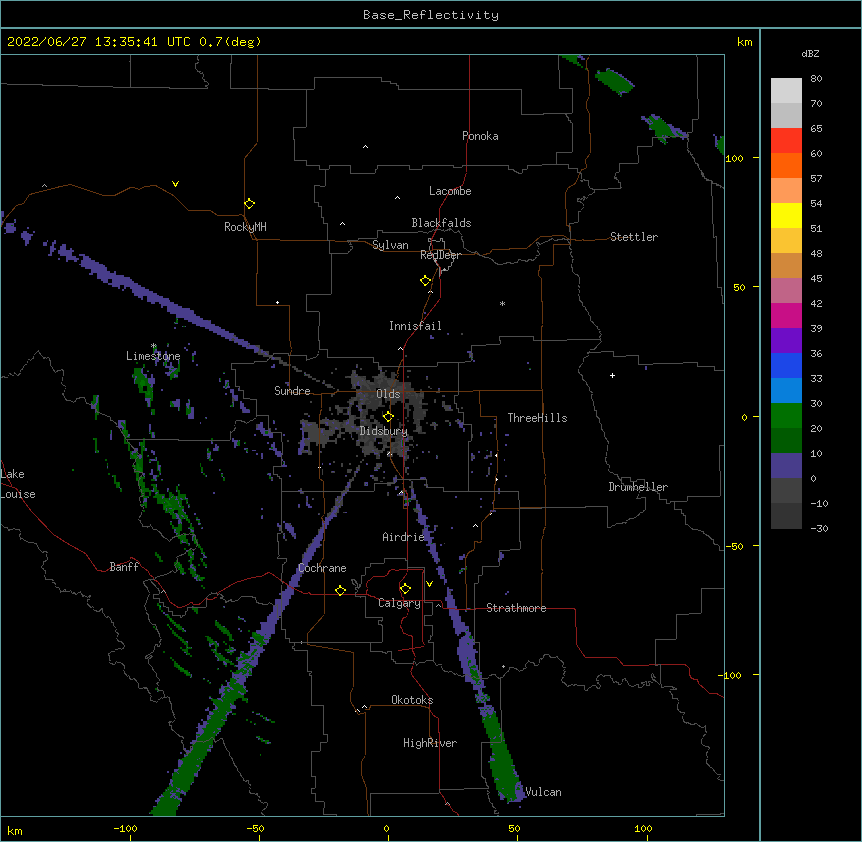Click the white plus marker north of Drumheller
The image size is (862, 842).
[x=612, y=375]
